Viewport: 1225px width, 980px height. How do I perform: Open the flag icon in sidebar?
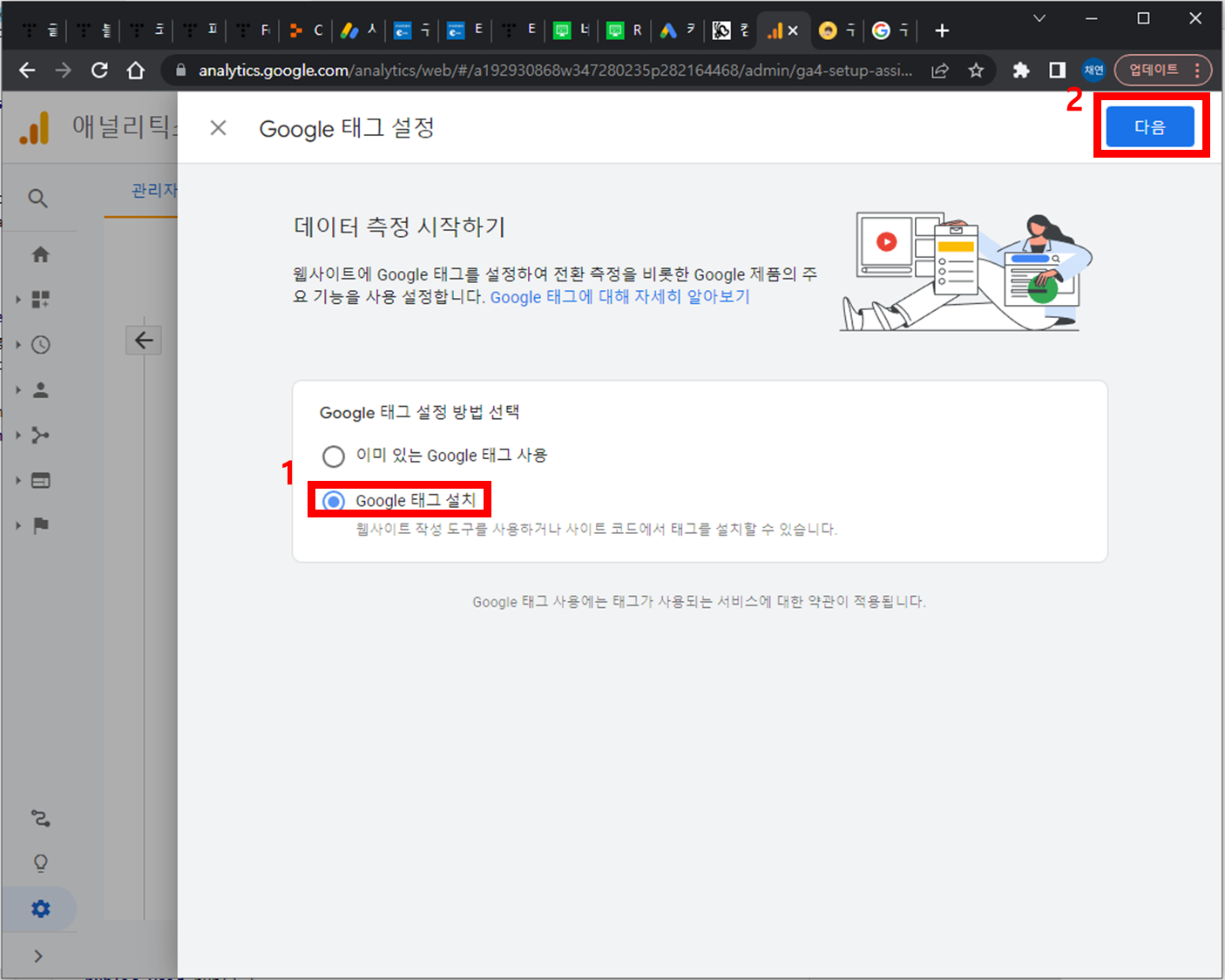point(40,525)
